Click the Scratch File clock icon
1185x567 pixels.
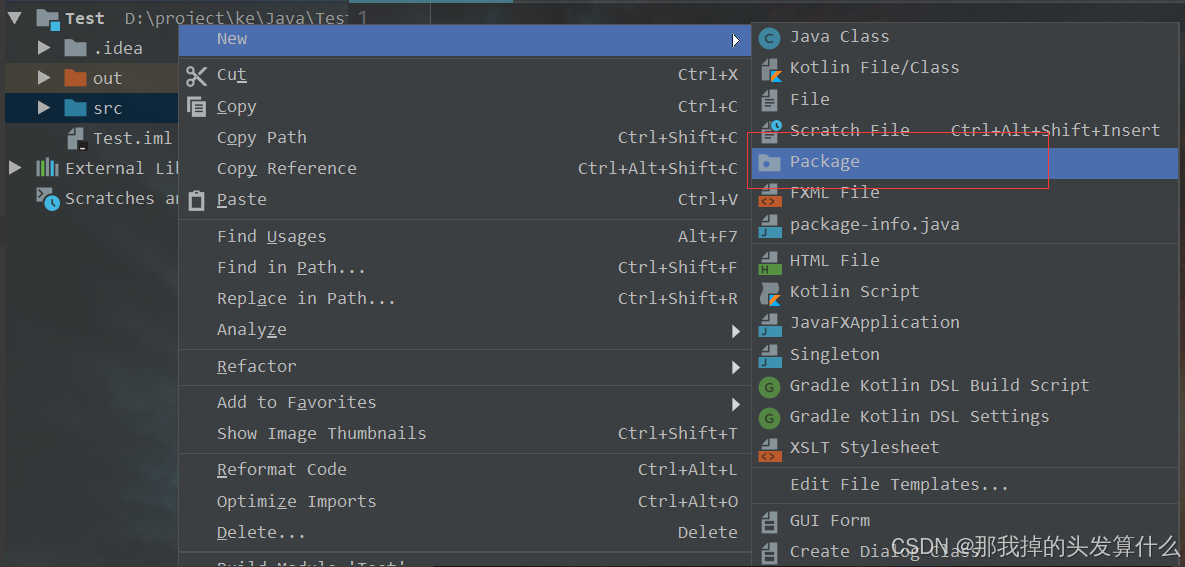(x=770, y=132)
